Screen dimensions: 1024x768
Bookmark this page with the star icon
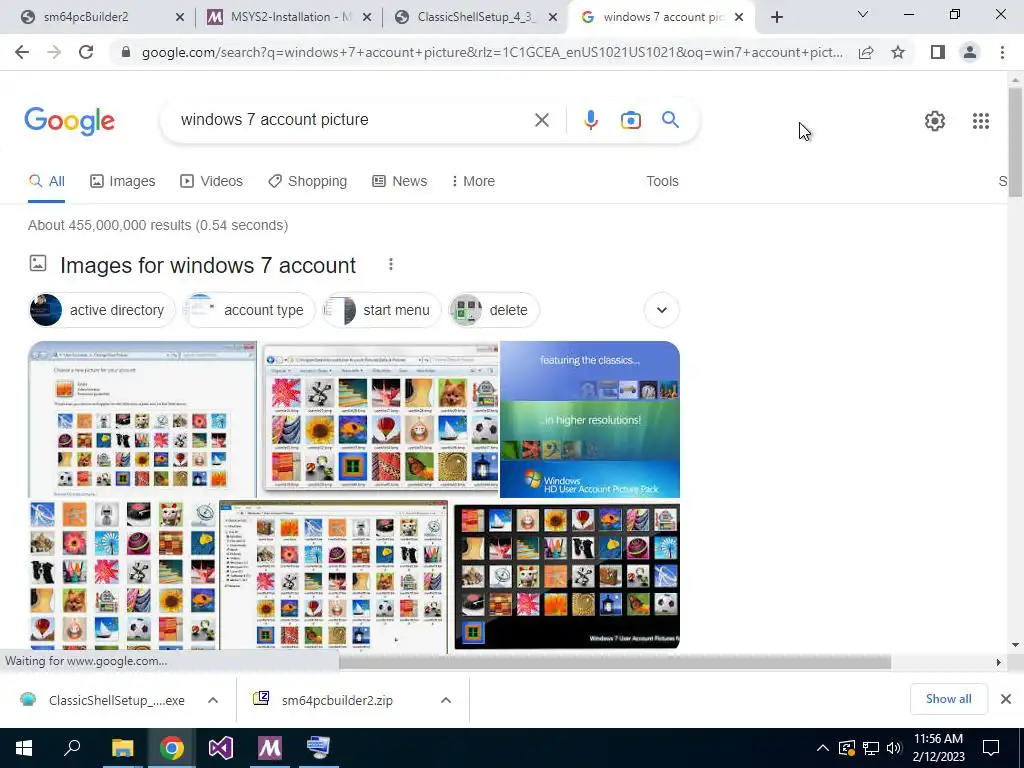click(x=898, y=52)
